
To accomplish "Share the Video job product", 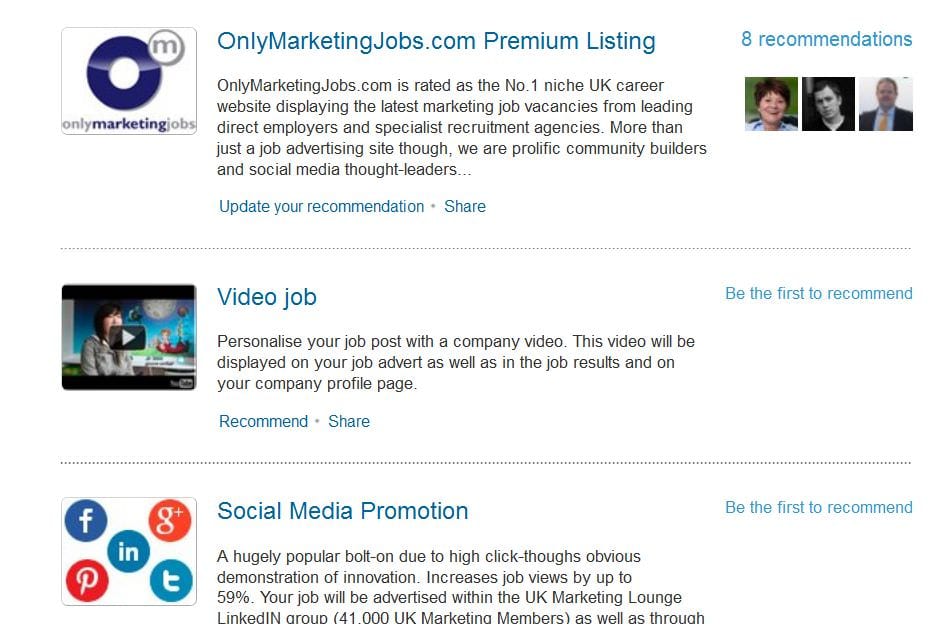I will point(349,422).
